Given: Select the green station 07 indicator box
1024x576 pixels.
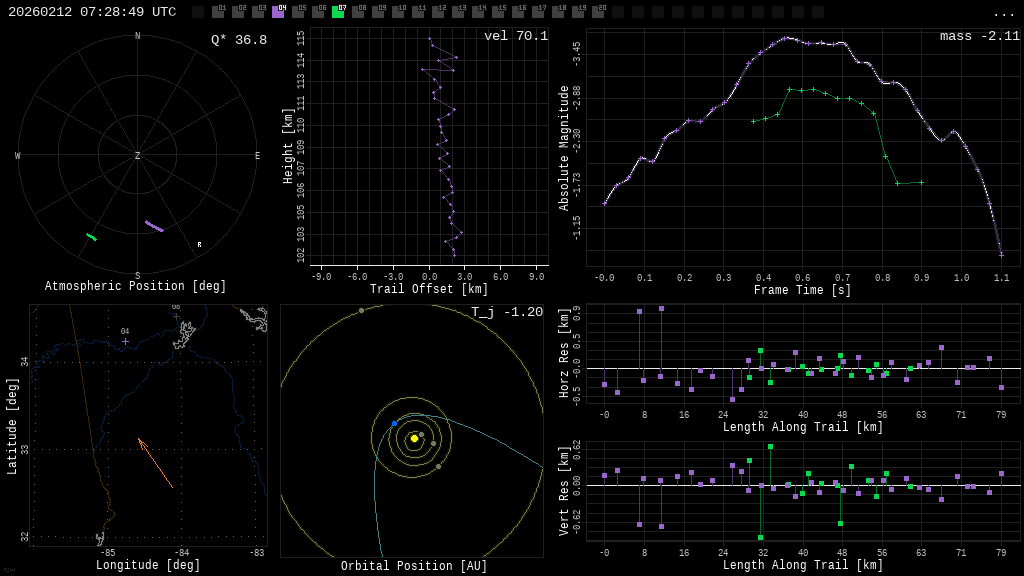Looking at the screenshot, I should 338,12.
